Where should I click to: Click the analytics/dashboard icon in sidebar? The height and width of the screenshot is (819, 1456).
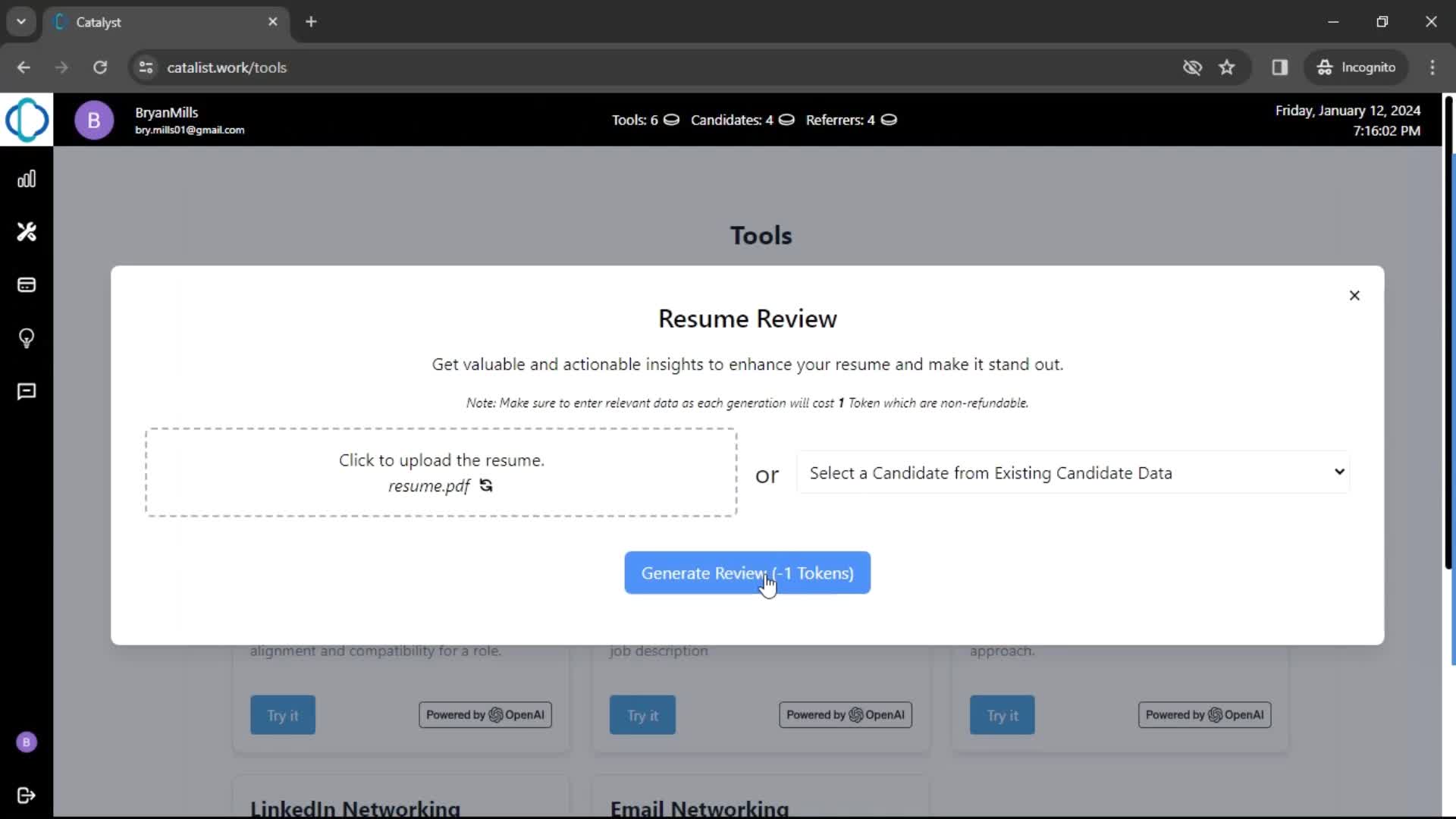tap(27, 178)
